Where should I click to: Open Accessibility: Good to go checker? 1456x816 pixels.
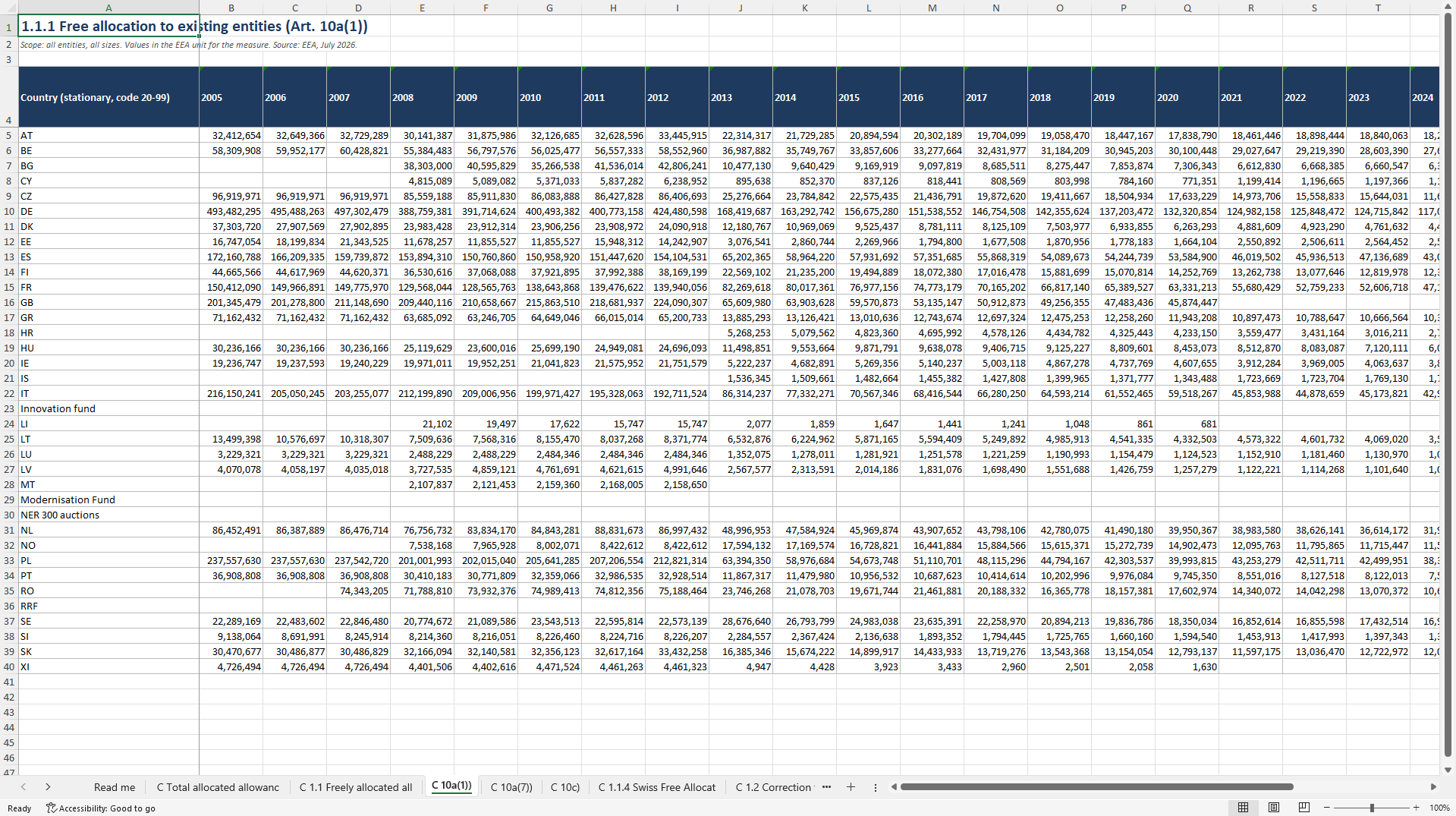tap(100, 808)
